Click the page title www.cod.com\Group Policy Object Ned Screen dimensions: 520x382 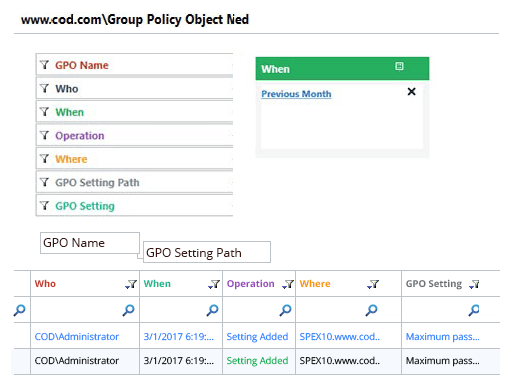[135, 19]
